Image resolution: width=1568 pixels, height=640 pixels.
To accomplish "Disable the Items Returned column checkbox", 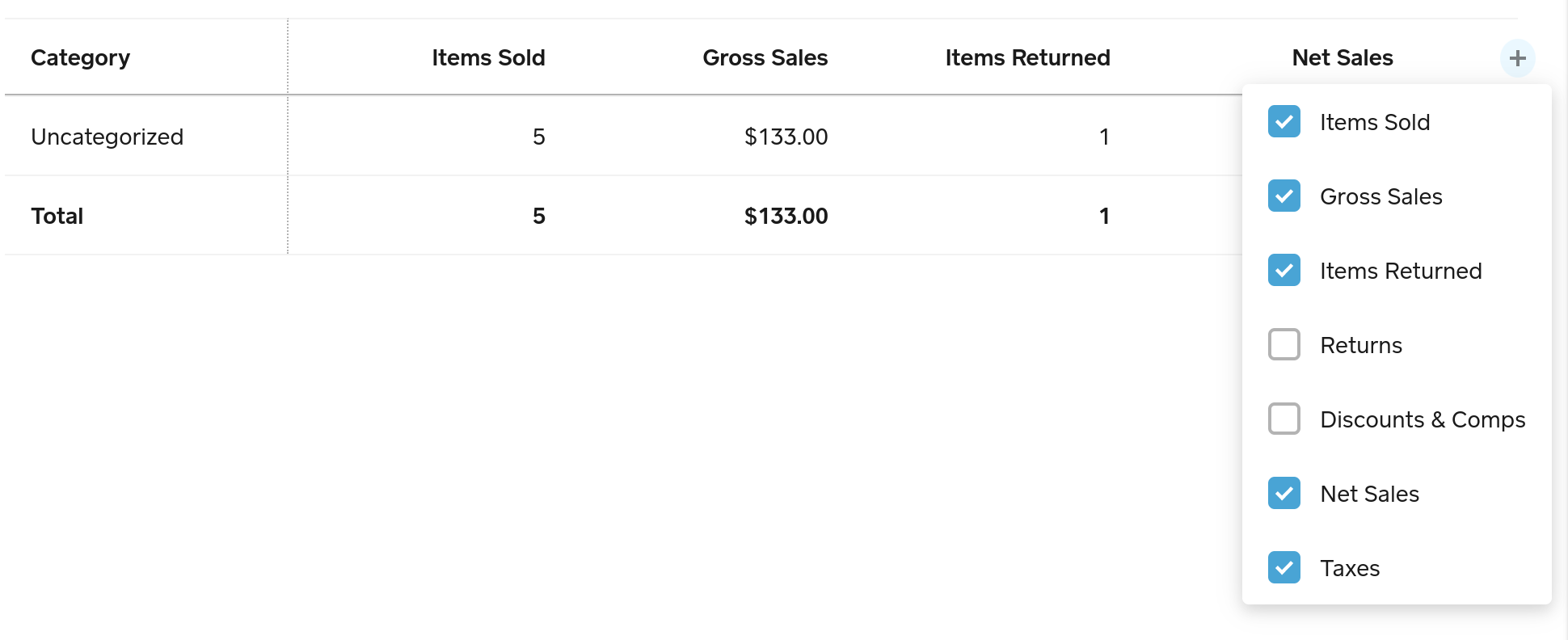I will tap(1283, 271).
